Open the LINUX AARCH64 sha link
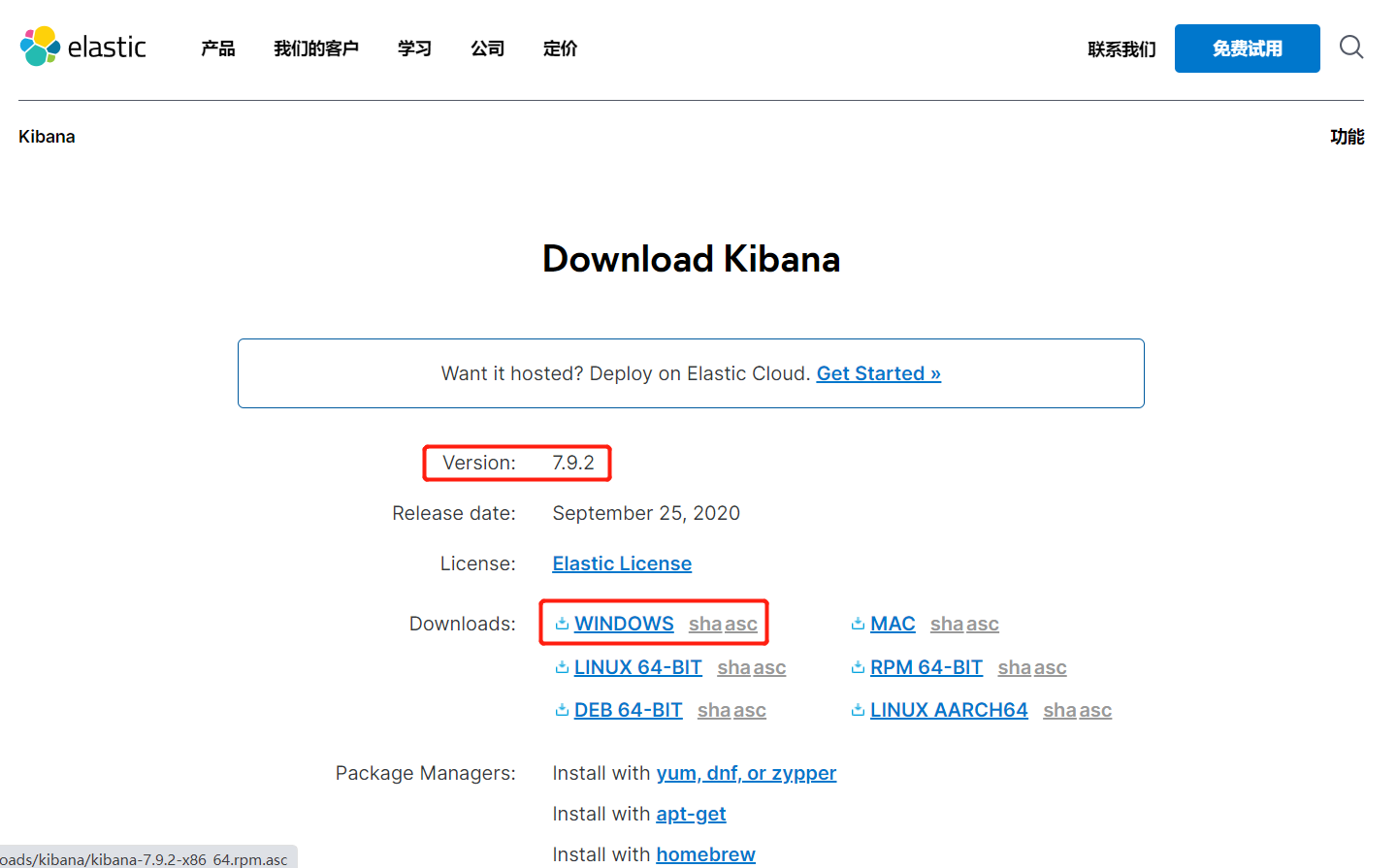This screenshot has width=1397, height=868. [x=1060, y=711]
